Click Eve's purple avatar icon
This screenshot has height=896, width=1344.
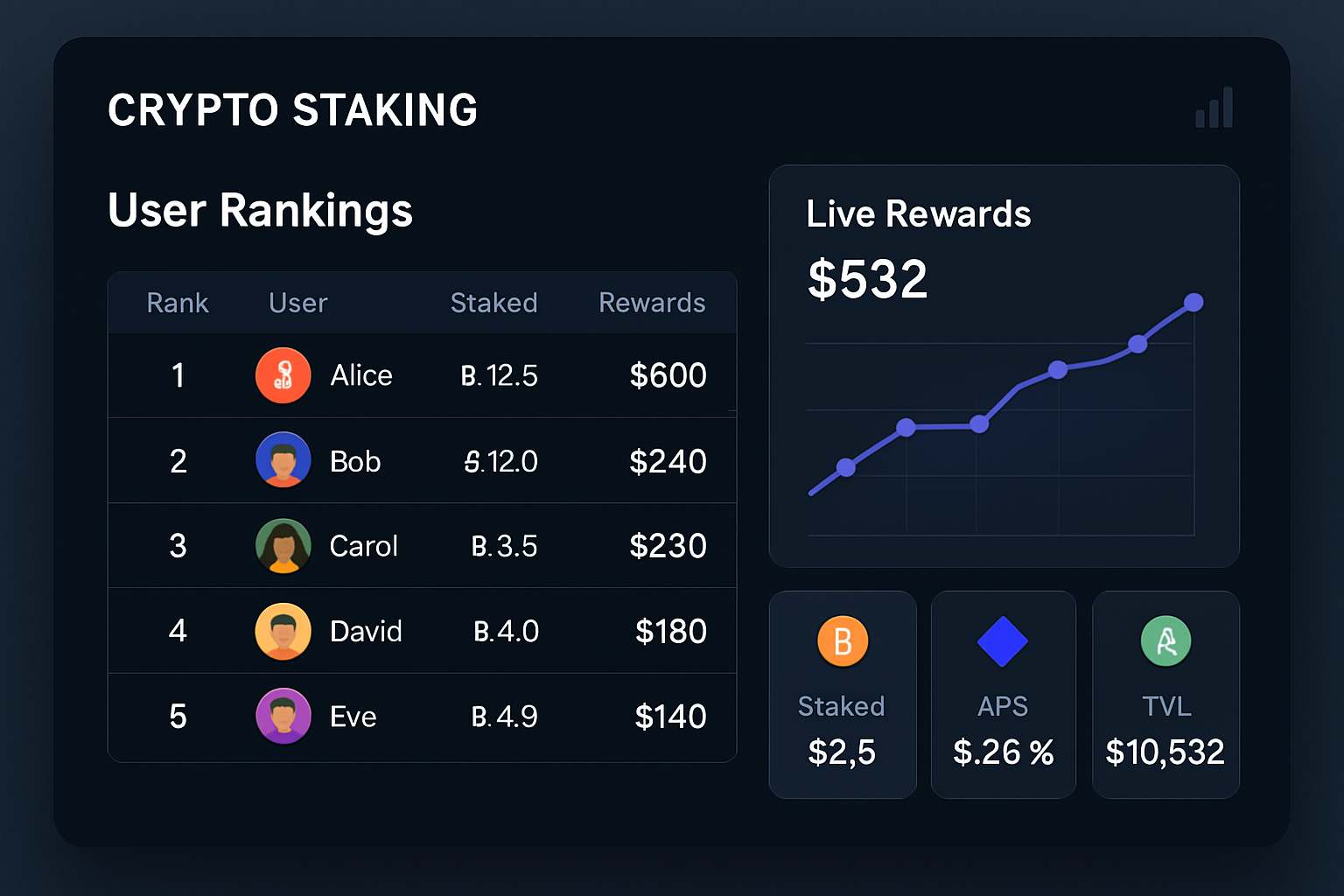[x=283, y=716]
